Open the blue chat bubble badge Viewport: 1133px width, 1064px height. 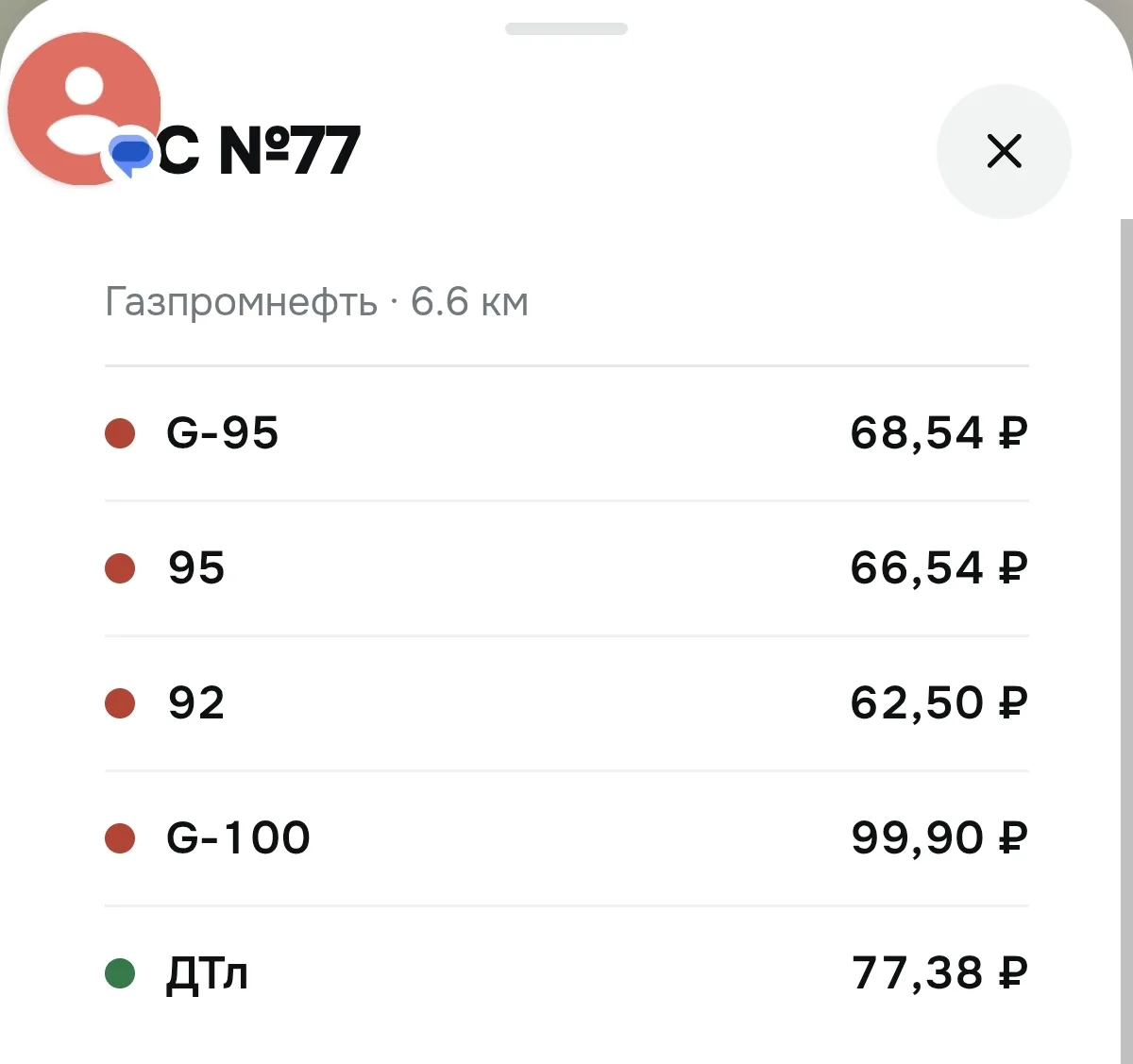tap(130, 152)
